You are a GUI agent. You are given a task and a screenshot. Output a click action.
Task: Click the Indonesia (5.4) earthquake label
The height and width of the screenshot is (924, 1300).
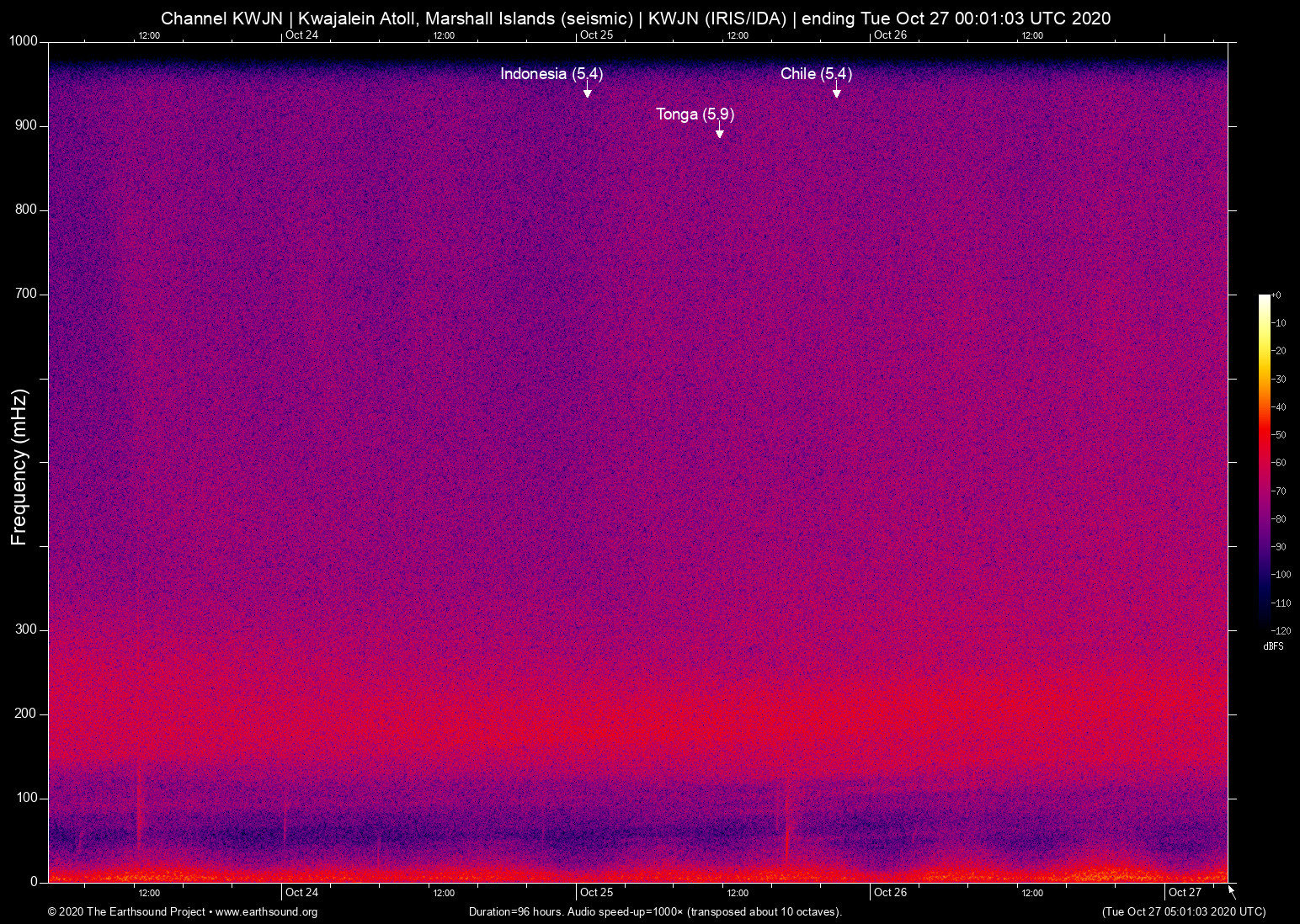551,74
